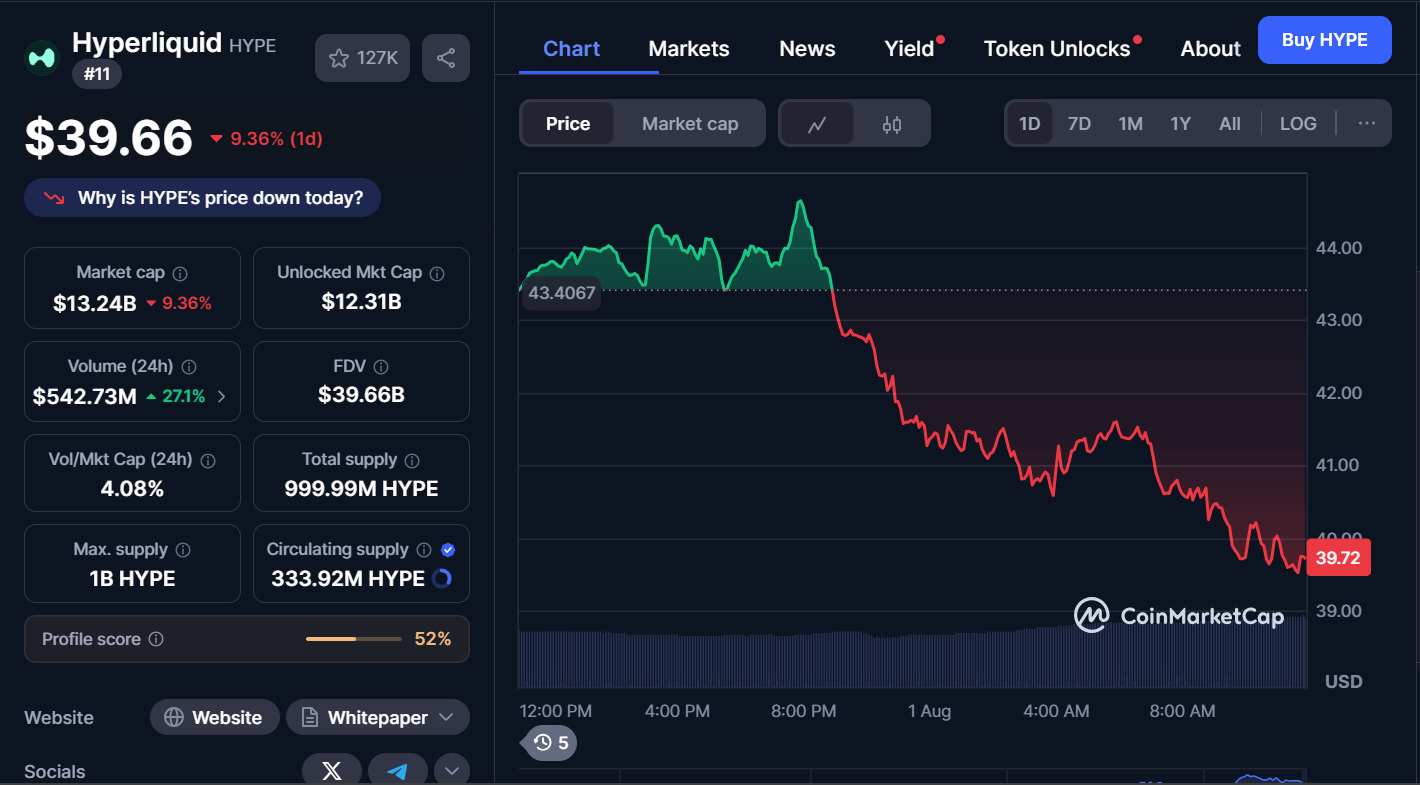The width and height of the screenshot is (1420, 785).
Task: Click the Vol/Mkt Cap info icon
Action: [208, 460]
